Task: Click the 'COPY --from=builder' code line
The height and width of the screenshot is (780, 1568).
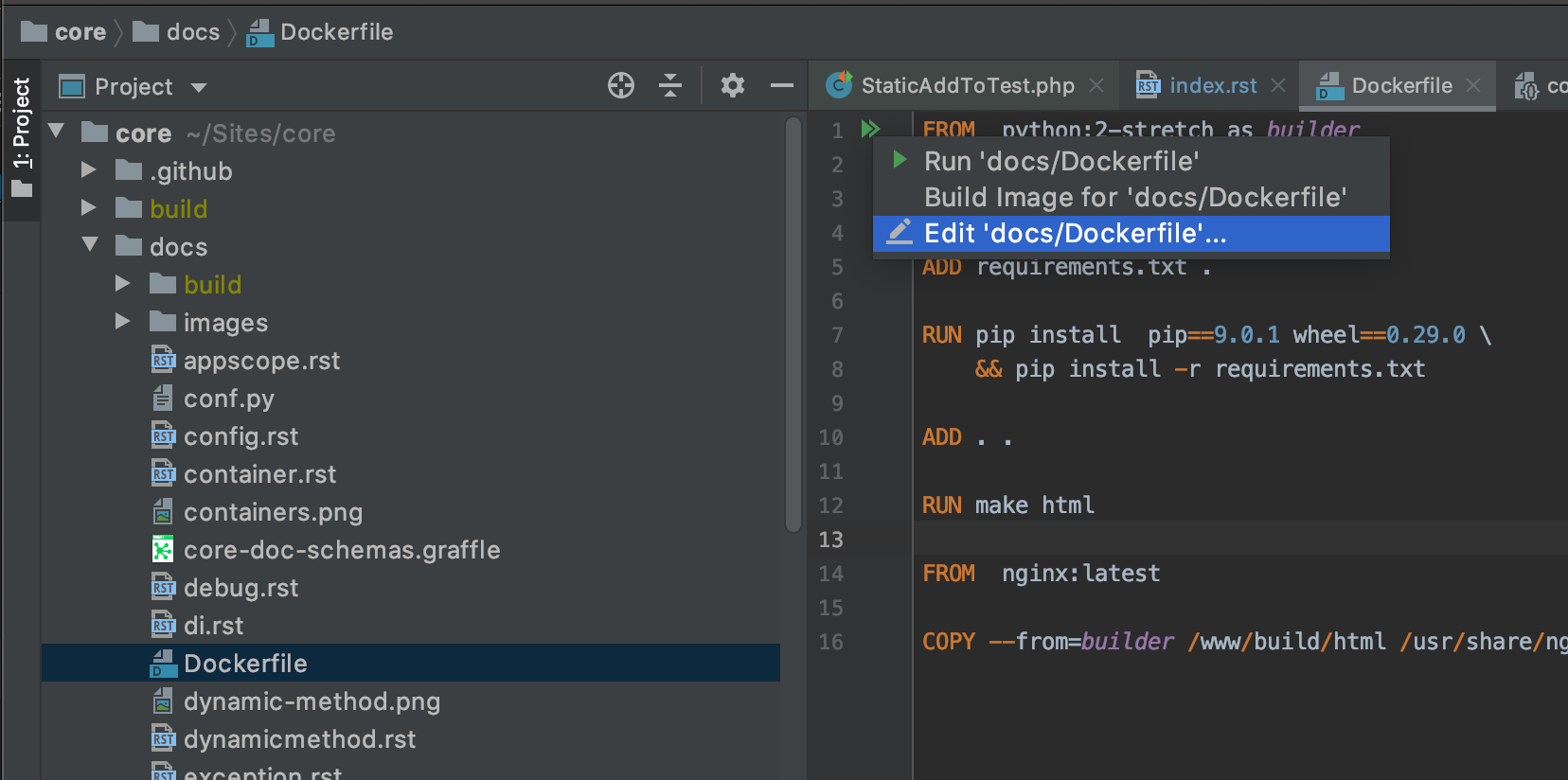Action: coord(1244,642)
